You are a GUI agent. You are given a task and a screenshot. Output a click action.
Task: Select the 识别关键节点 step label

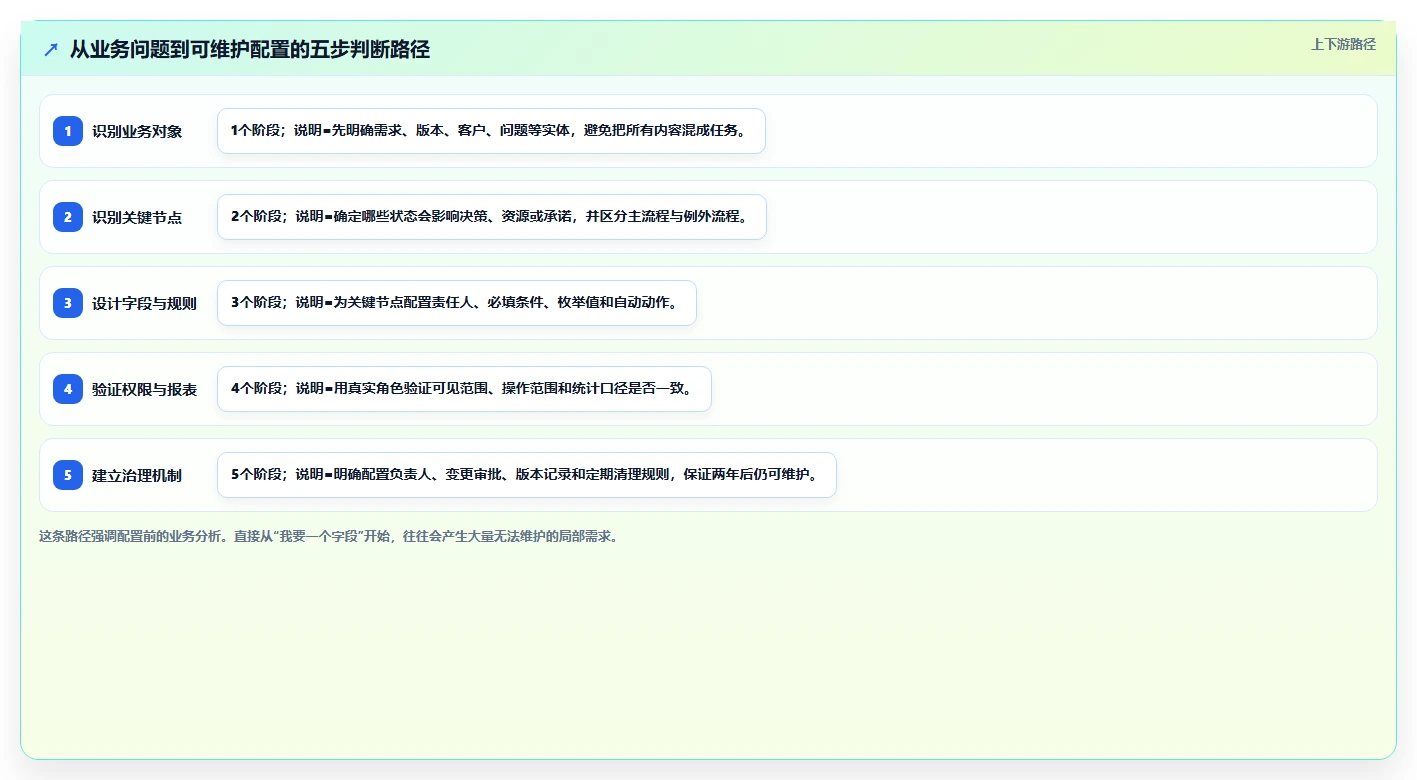click(x=137, y=217)
